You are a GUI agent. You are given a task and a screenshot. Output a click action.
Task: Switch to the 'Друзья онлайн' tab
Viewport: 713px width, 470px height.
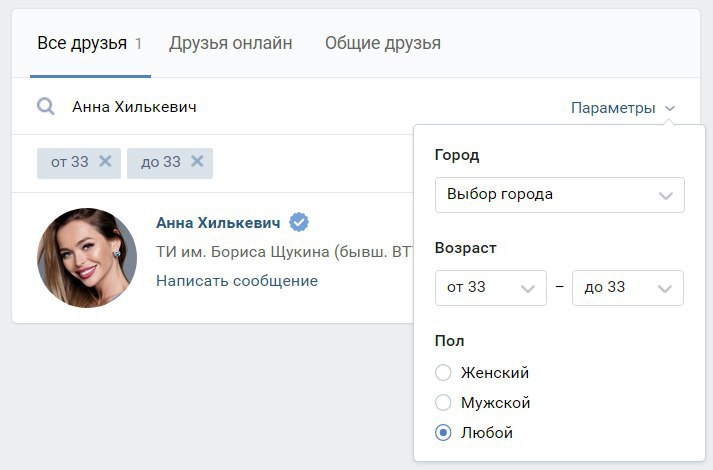[231, 43]
